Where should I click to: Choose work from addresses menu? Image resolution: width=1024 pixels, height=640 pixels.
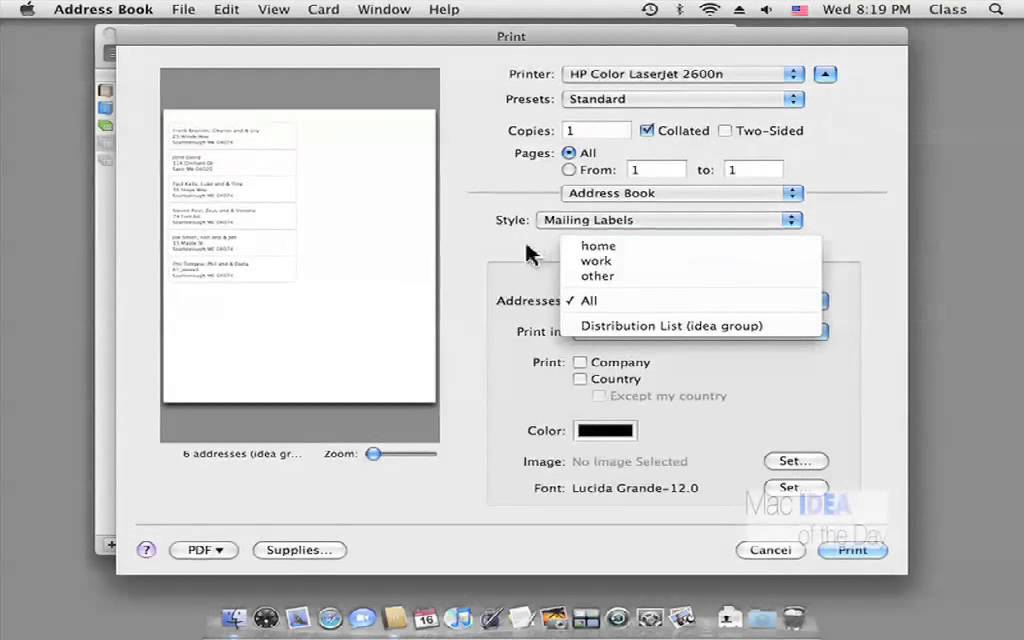[691, 261]
